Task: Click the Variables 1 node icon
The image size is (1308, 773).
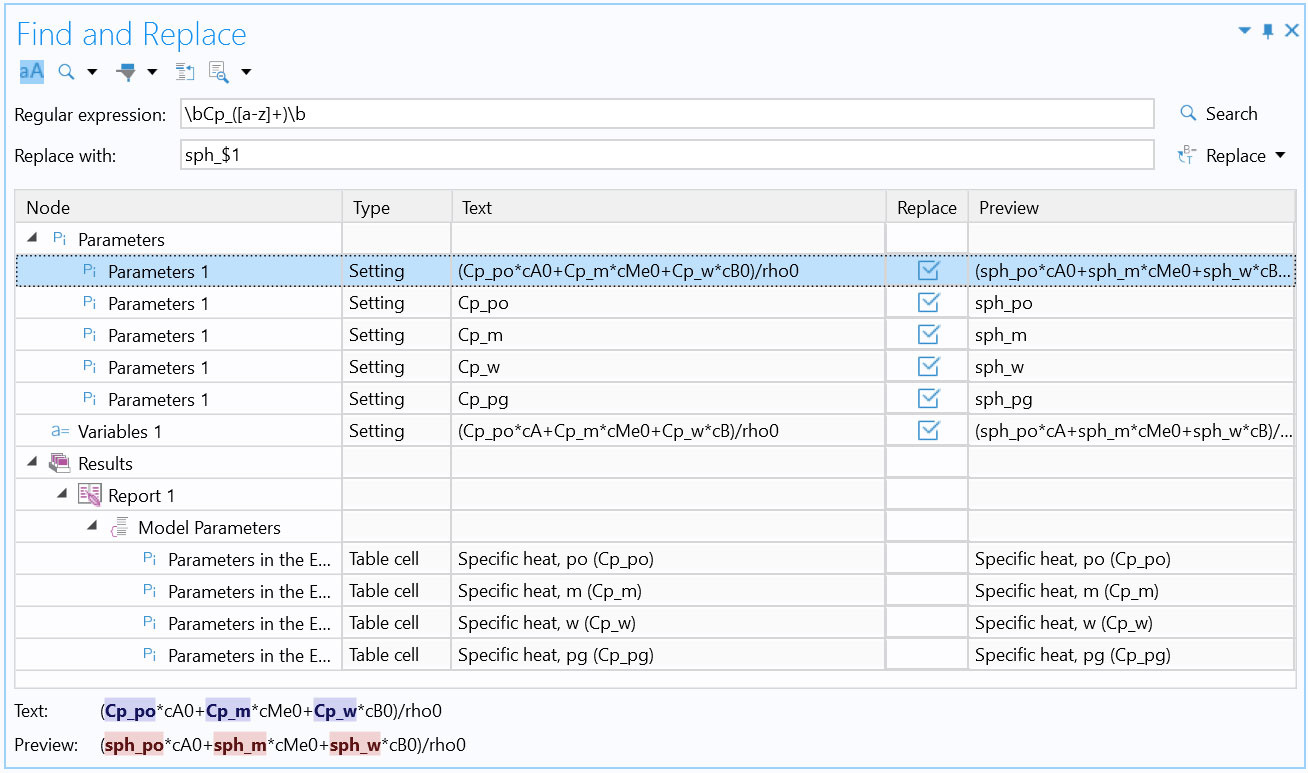Action: pyautogui.click(x=60, y=431)
